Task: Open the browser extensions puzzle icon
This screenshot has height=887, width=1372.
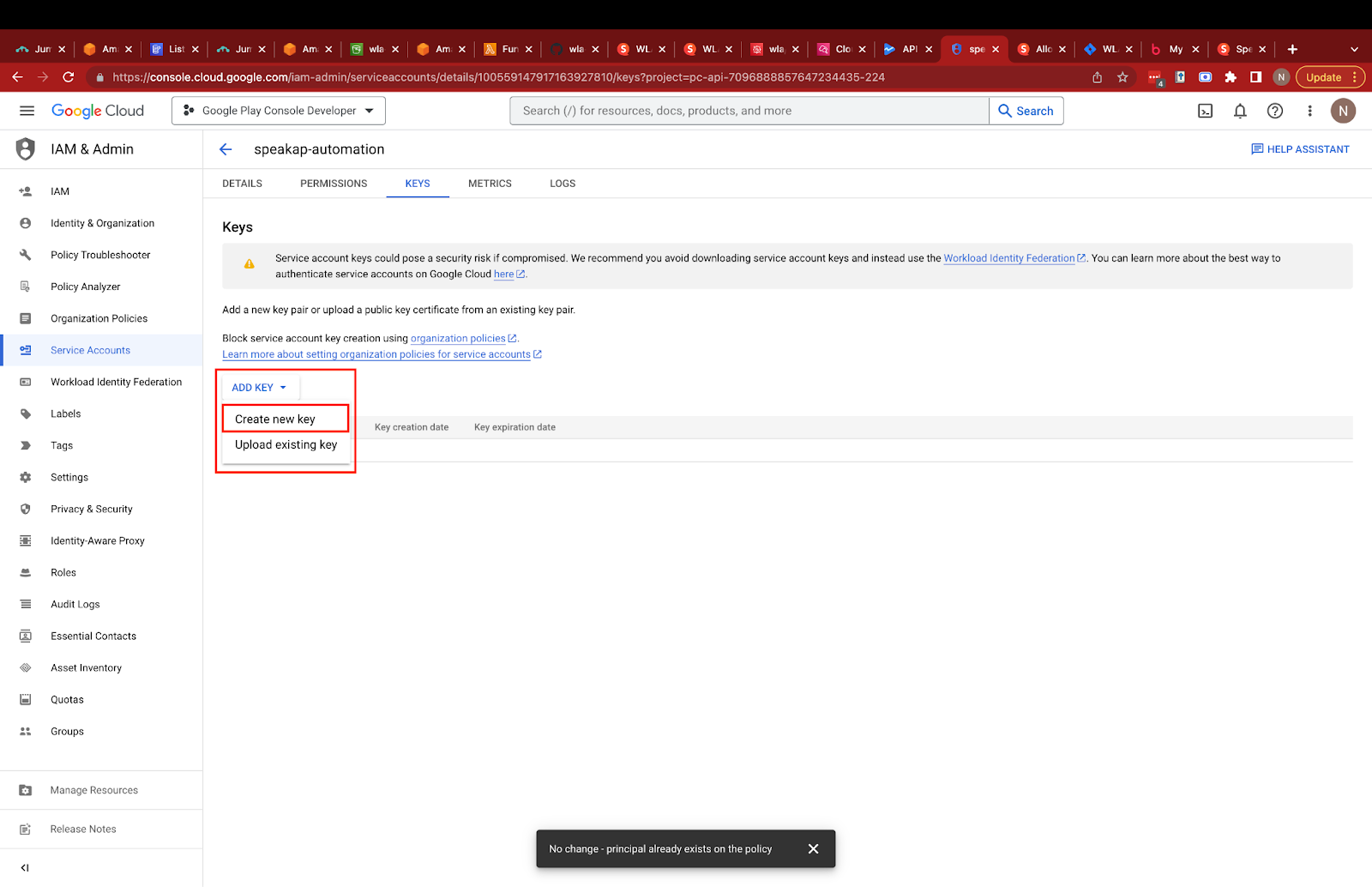Action: (1231, 77)
